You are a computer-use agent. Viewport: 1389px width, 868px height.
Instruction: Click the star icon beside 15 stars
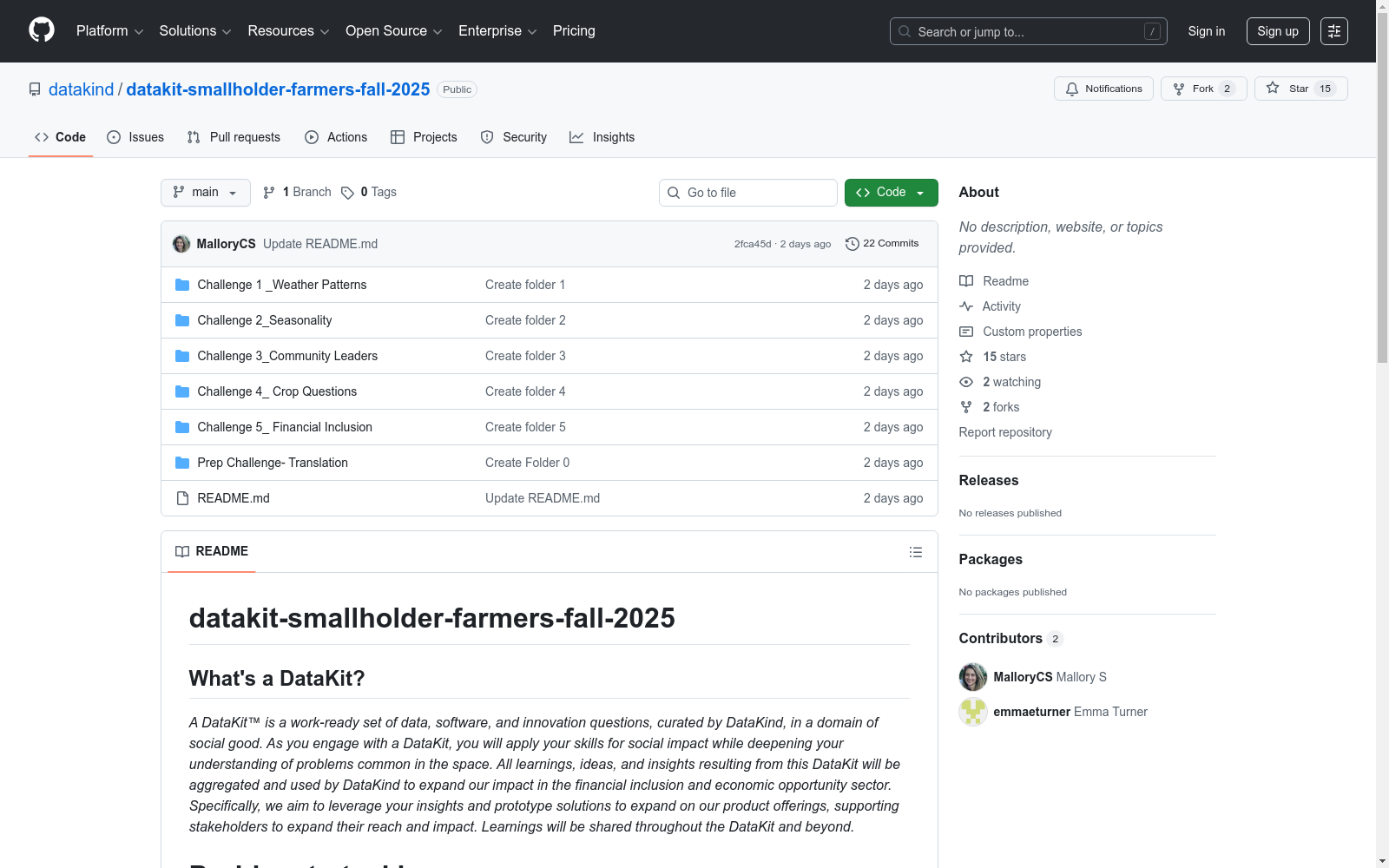[x=966, y=357]
